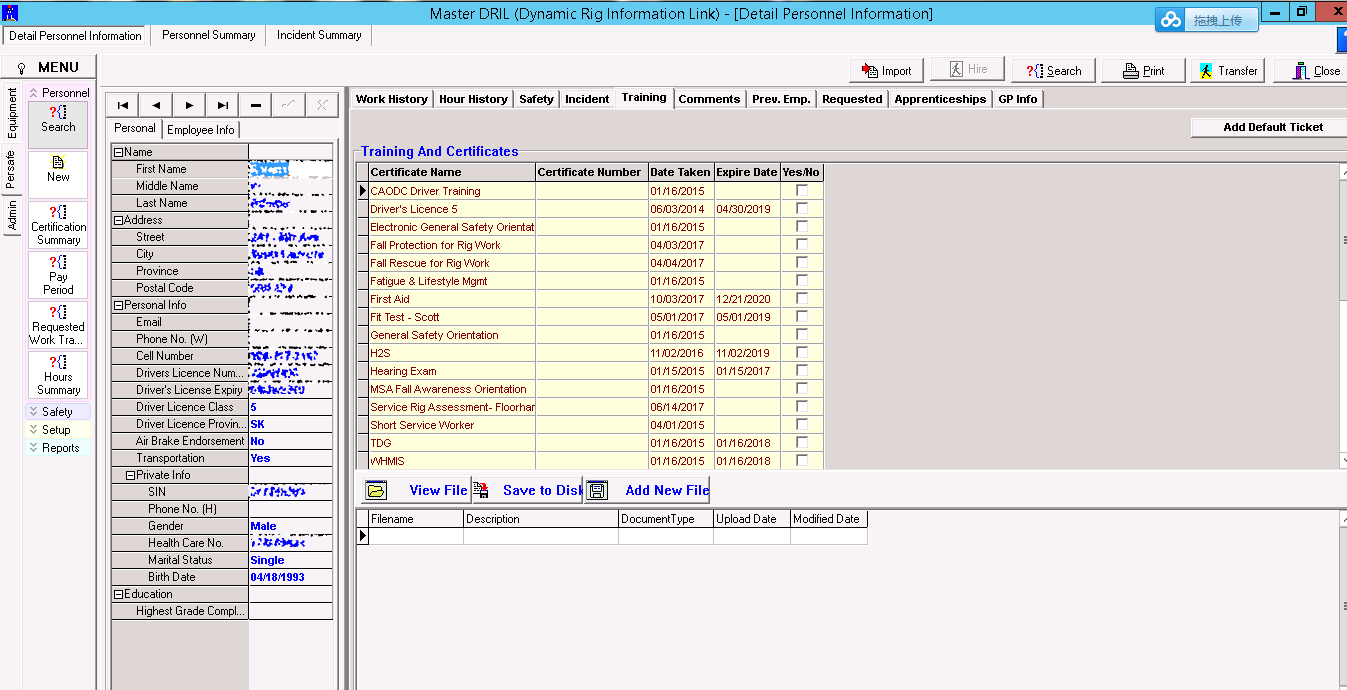Tick Yes/No for CAODC Driver Training
This screenshot has width=1347, height=690.
click(x=801, y=190)
